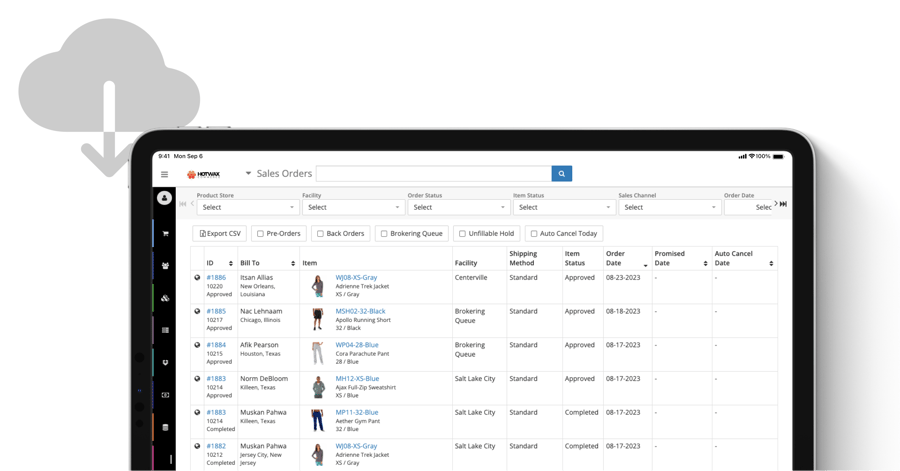The image size is (900, 471).
Task: Click the Export CSV button
Action: tap(220, 234)
